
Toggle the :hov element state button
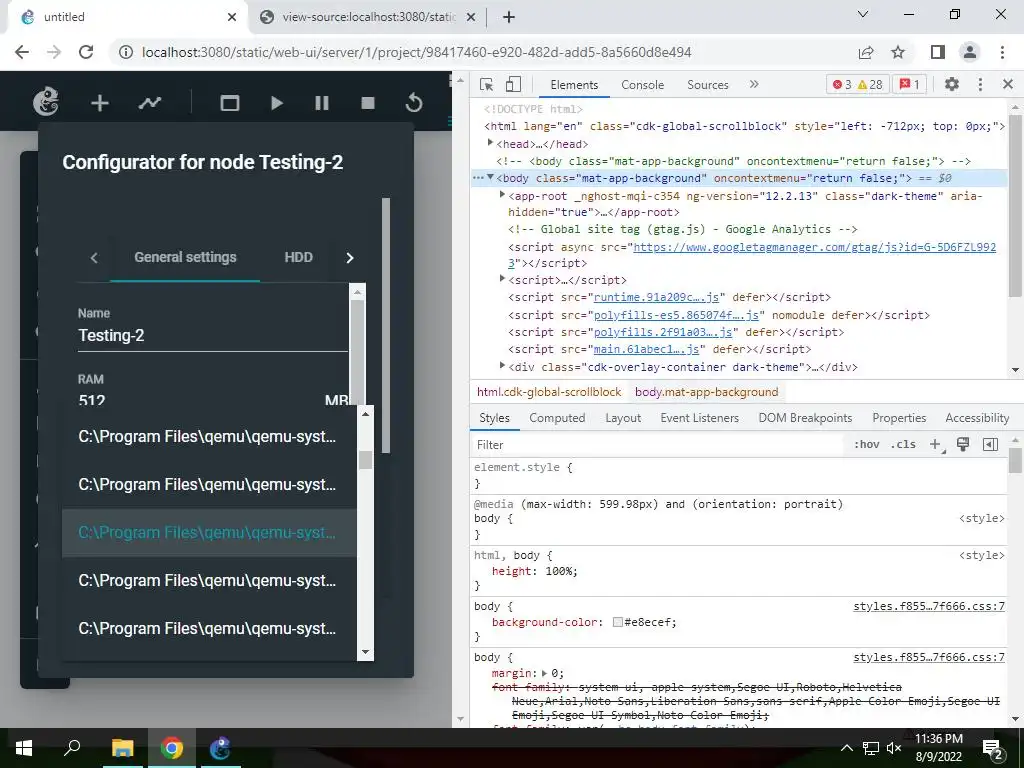[x=867, y=445]
